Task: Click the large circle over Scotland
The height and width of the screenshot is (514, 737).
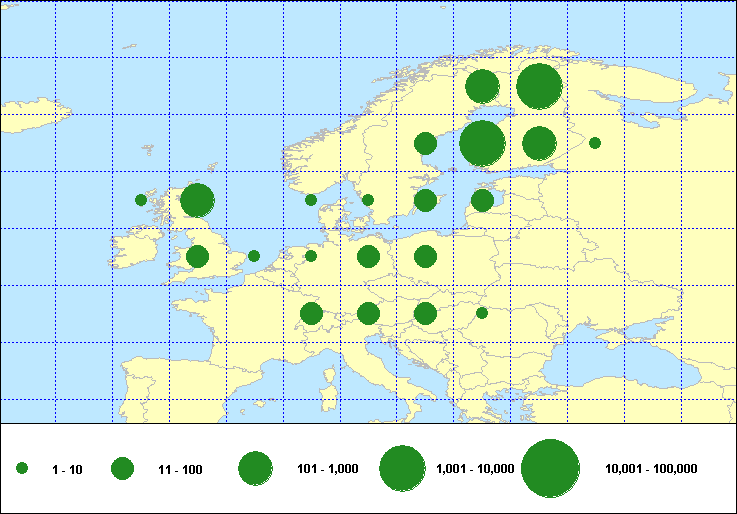Action: click(197, 200)
